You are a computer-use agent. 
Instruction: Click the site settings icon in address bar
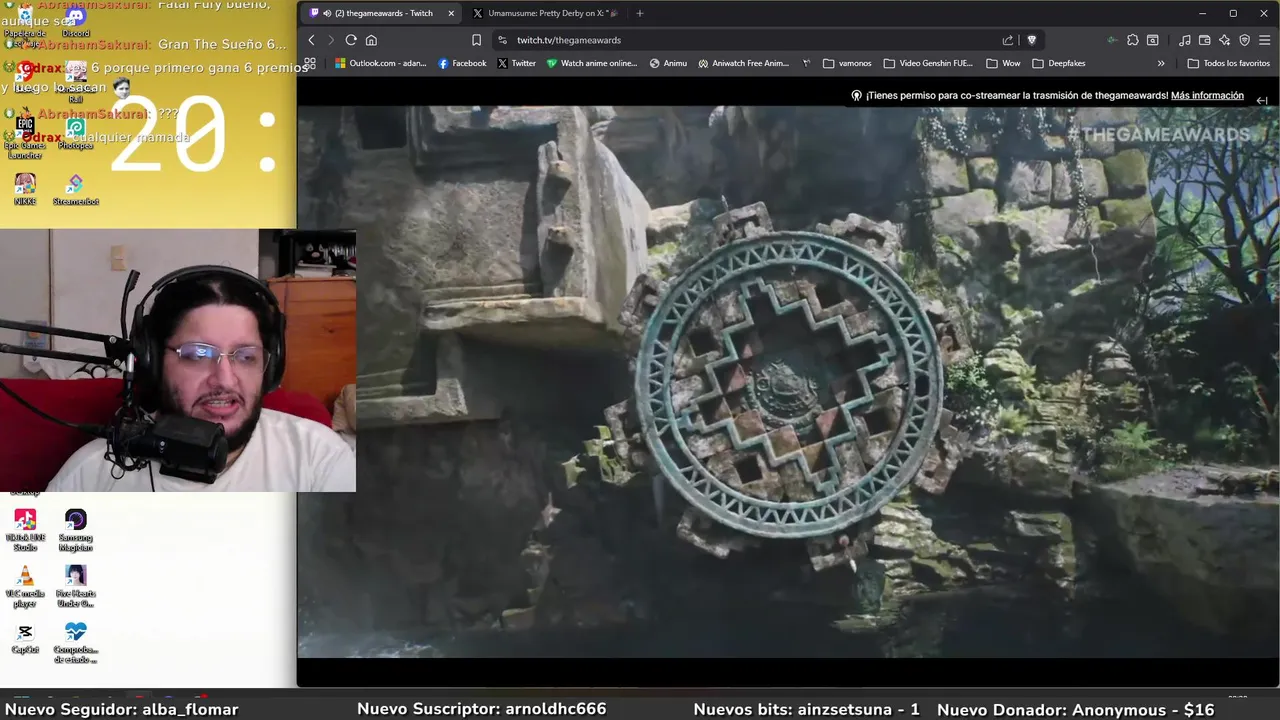502,40
